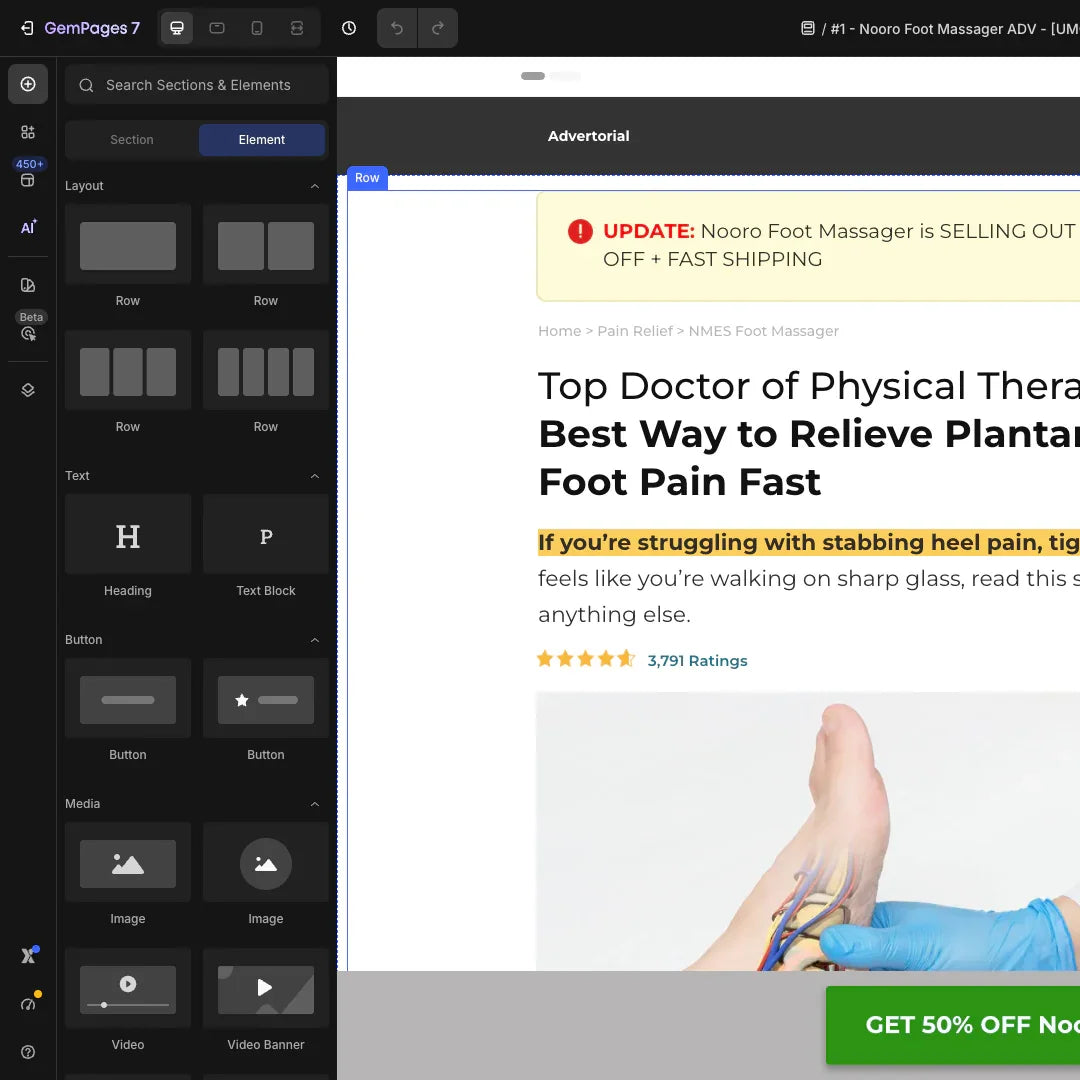Click the GemPages 7 logo
The height and width of the screenshot is (1080, 1080).
click(92, 28)
